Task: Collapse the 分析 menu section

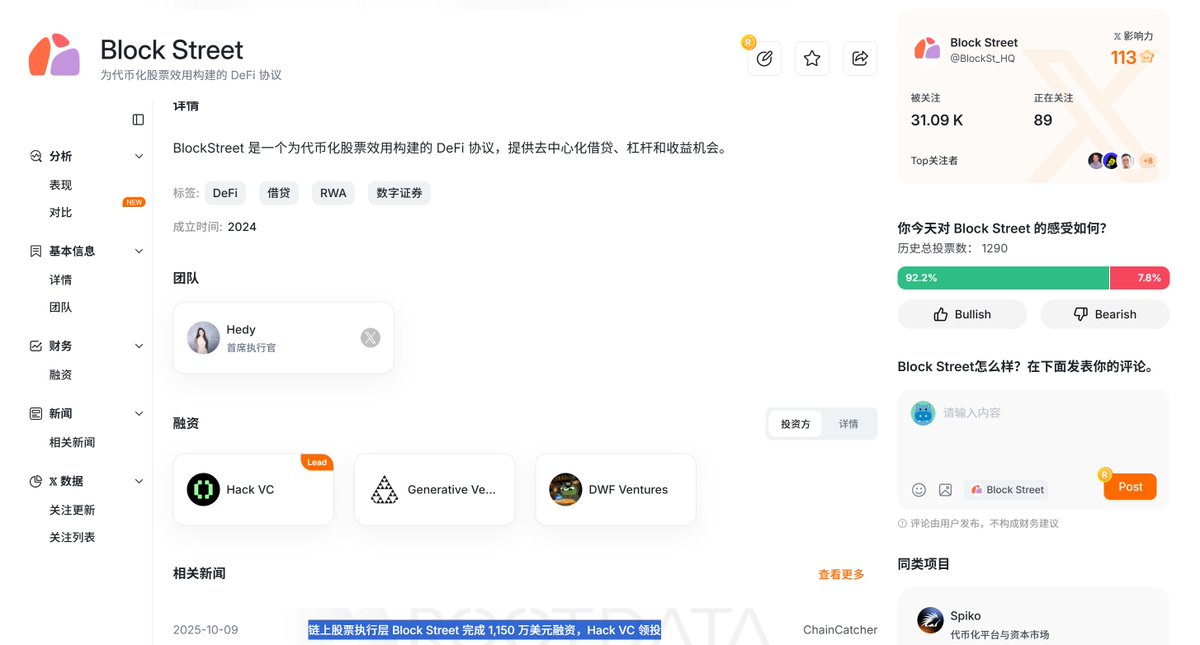Action: point(139,156)
